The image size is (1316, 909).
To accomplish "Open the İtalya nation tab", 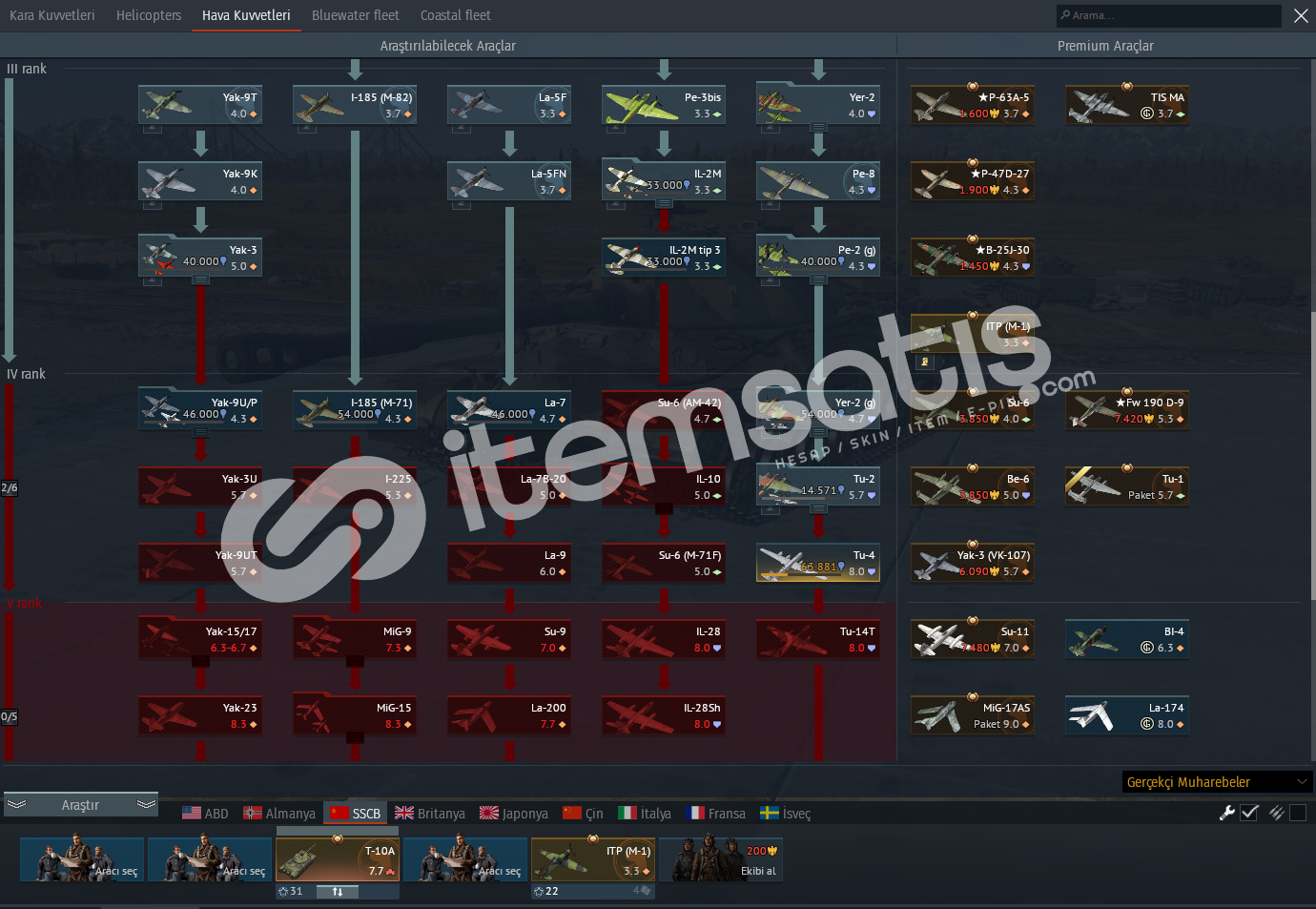I will click(645, 814).
